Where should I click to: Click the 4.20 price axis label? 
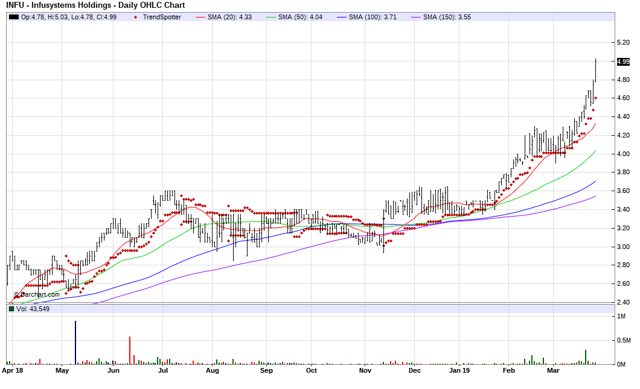tap(623, 136)
